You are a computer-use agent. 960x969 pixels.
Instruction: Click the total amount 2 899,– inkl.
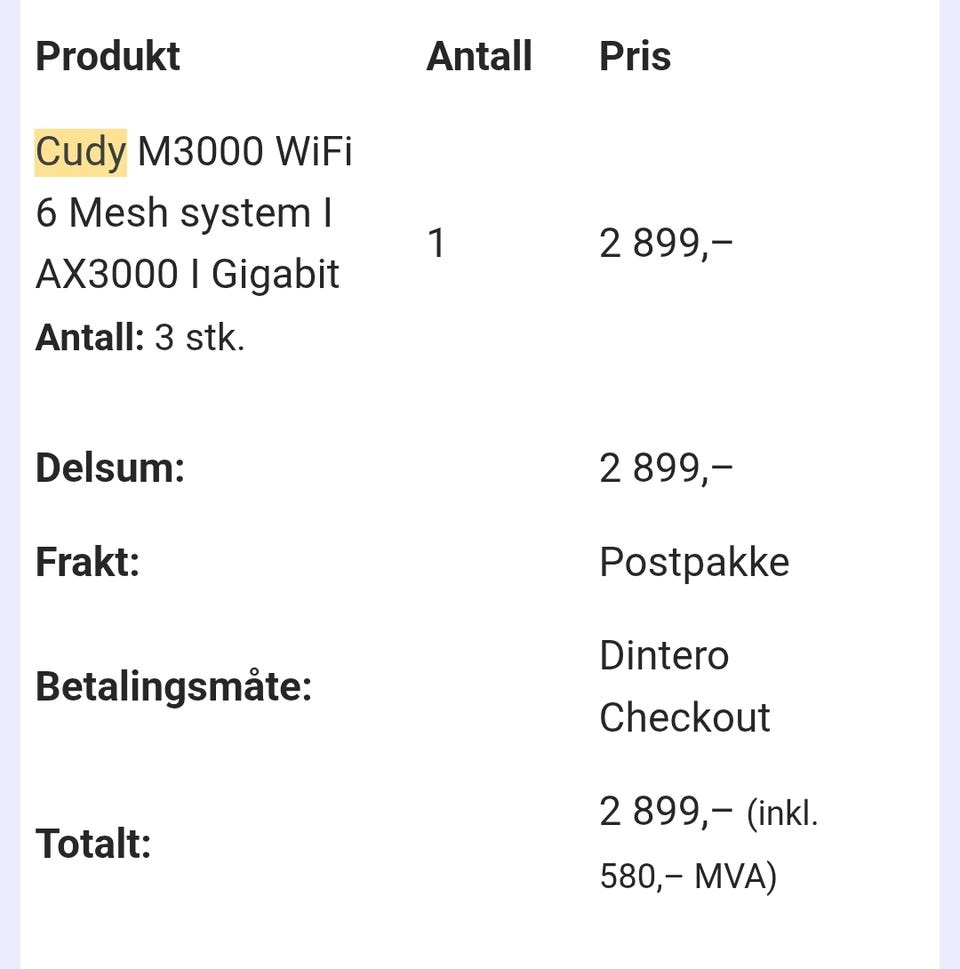coord(709,811)
